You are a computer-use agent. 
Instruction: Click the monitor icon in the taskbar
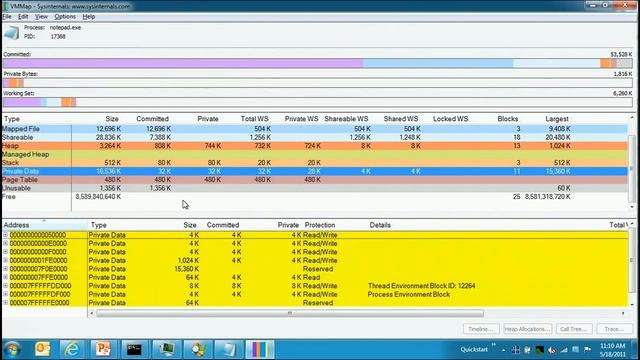167,349
